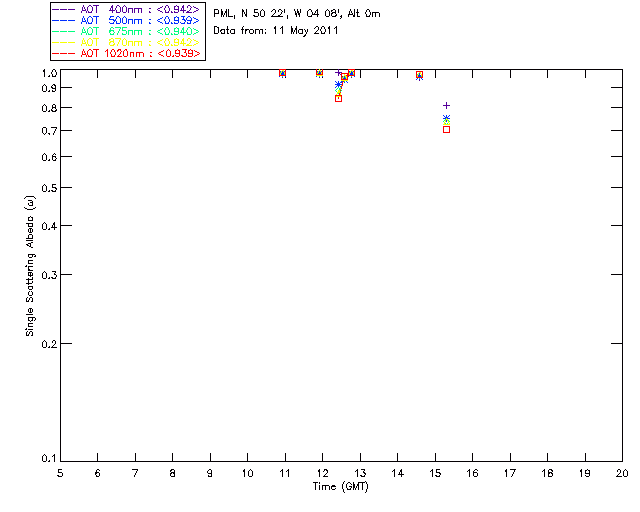Screen dimensions: 640x512
Task: Click y-axis tick label 0.9
Action: pos(49,88)
